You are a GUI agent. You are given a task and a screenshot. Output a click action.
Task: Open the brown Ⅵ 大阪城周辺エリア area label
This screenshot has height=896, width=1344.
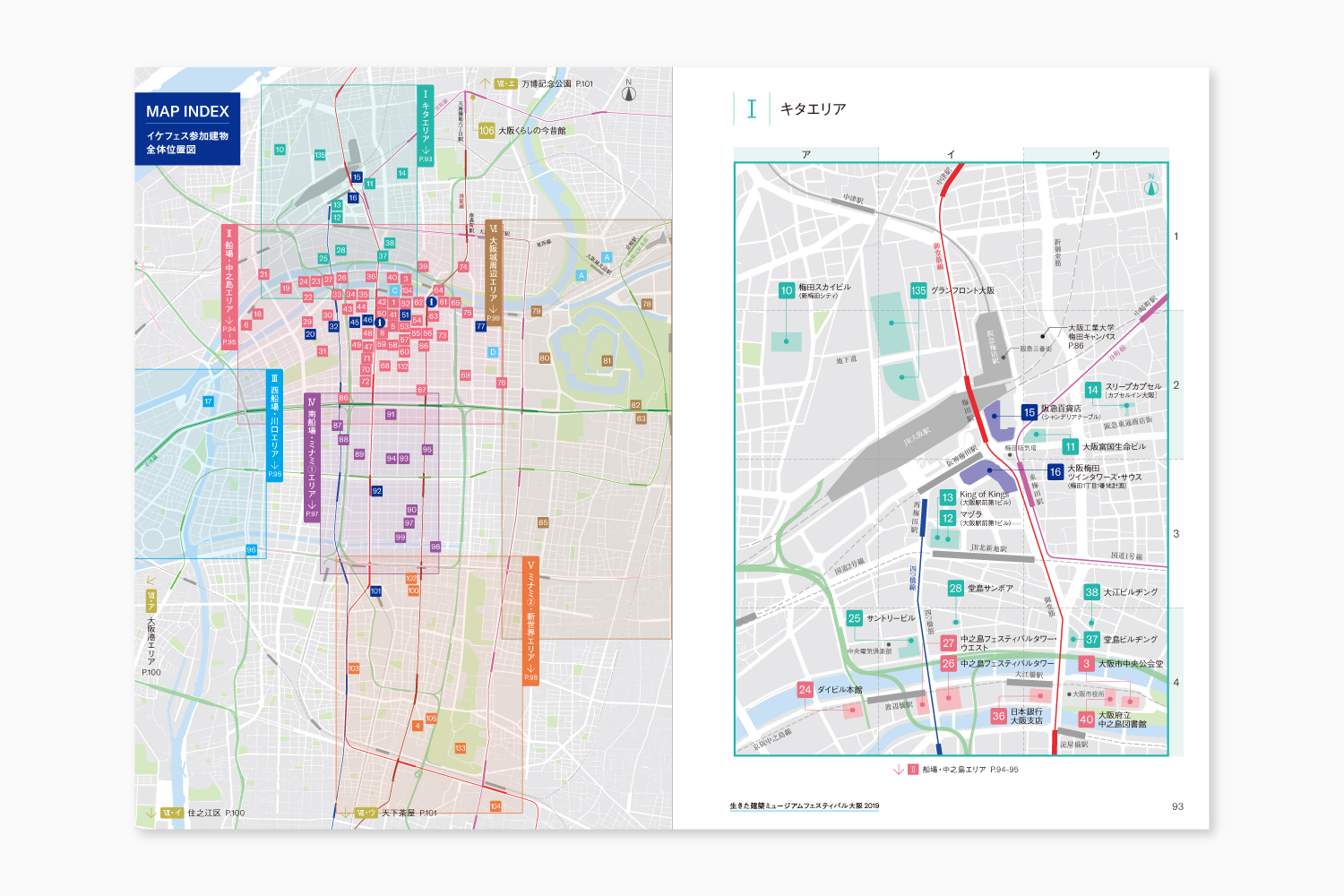click(x=493, y=272)
